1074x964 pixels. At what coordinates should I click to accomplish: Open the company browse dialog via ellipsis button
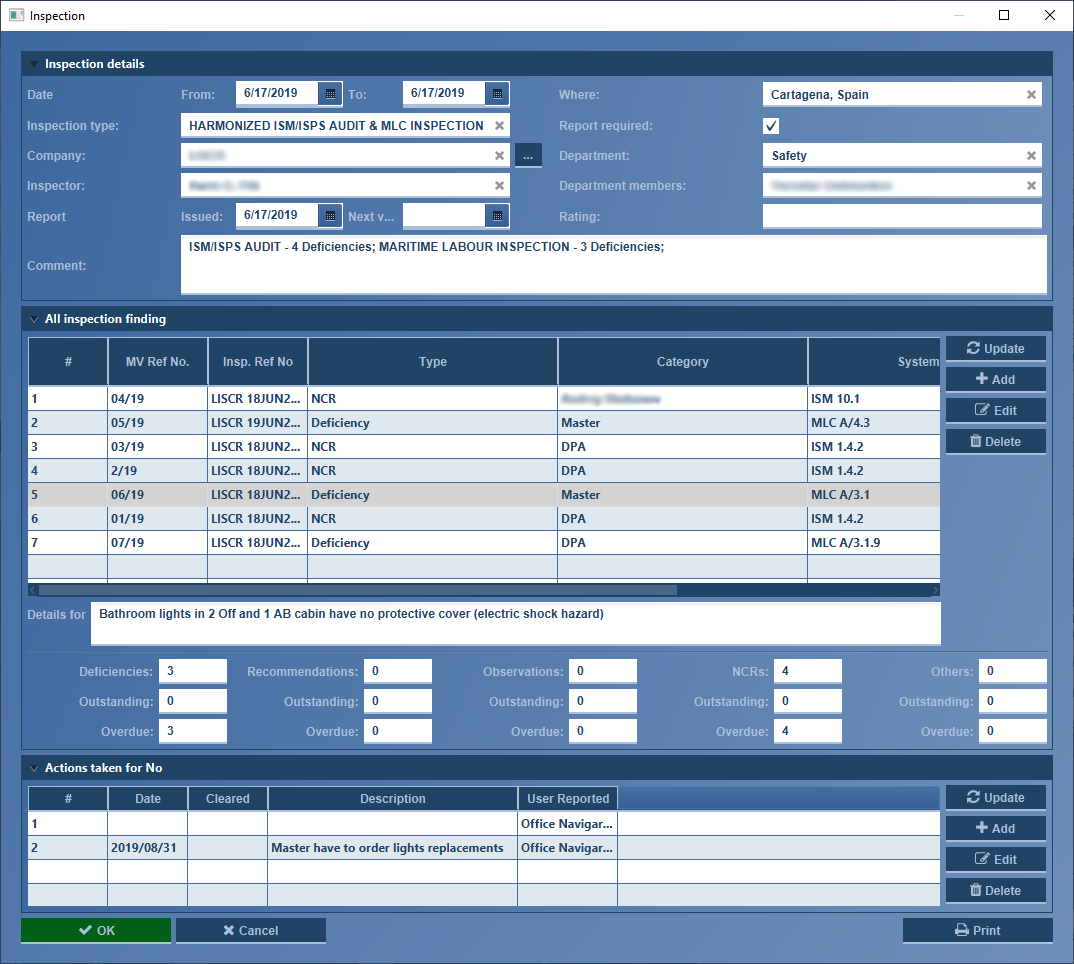click(x=527, y=155)
